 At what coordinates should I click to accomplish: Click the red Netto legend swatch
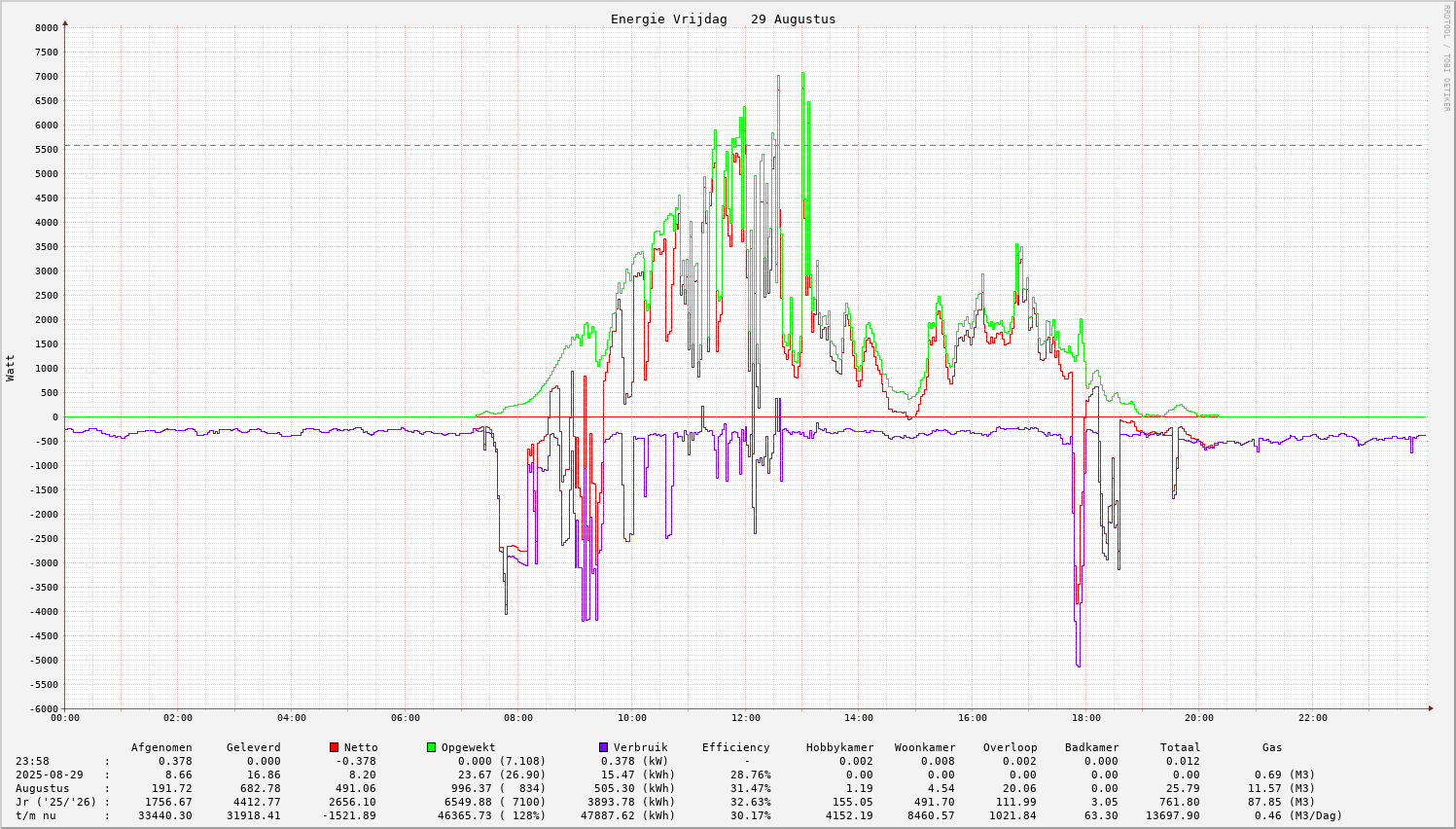(x=334, y=747)
